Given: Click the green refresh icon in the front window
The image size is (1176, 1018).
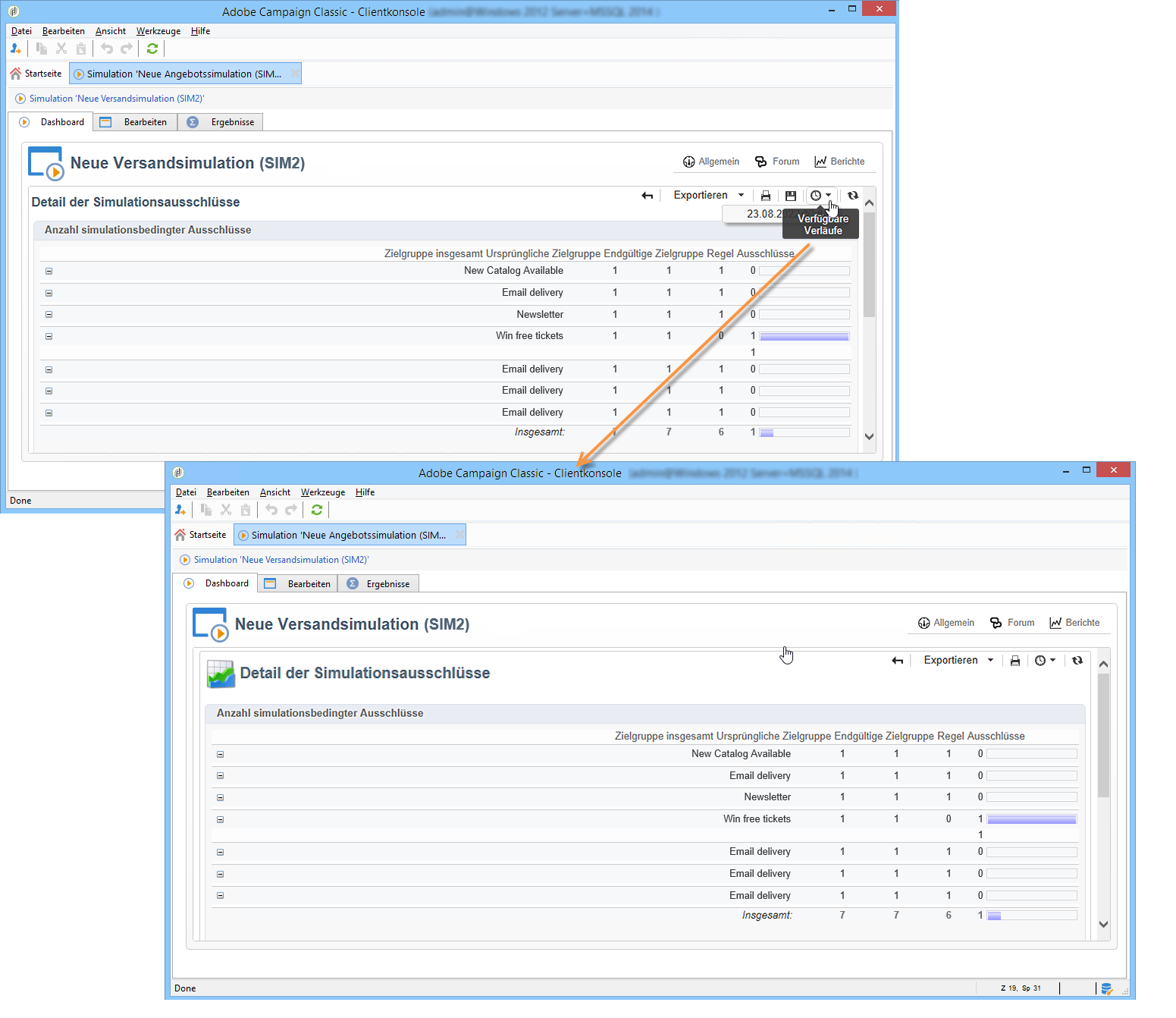Looking at the screenshot, I should click(x=317, y=510).
